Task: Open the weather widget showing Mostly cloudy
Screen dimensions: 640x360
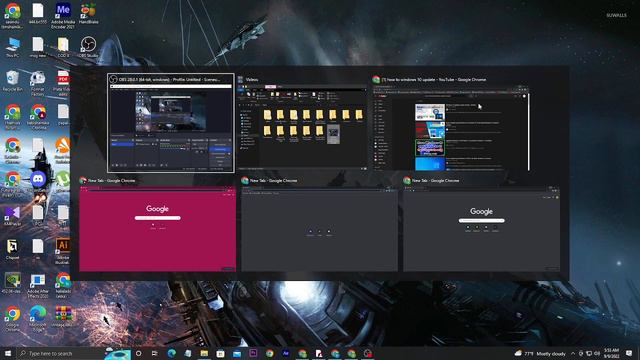Action: (x=540, y=353)
